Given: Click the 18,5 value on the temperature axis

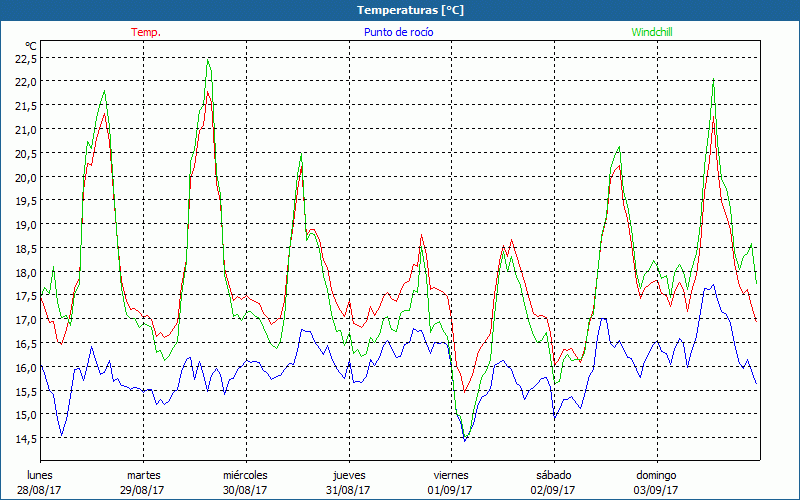Looking at the screenshot, I should coord(25,248).
